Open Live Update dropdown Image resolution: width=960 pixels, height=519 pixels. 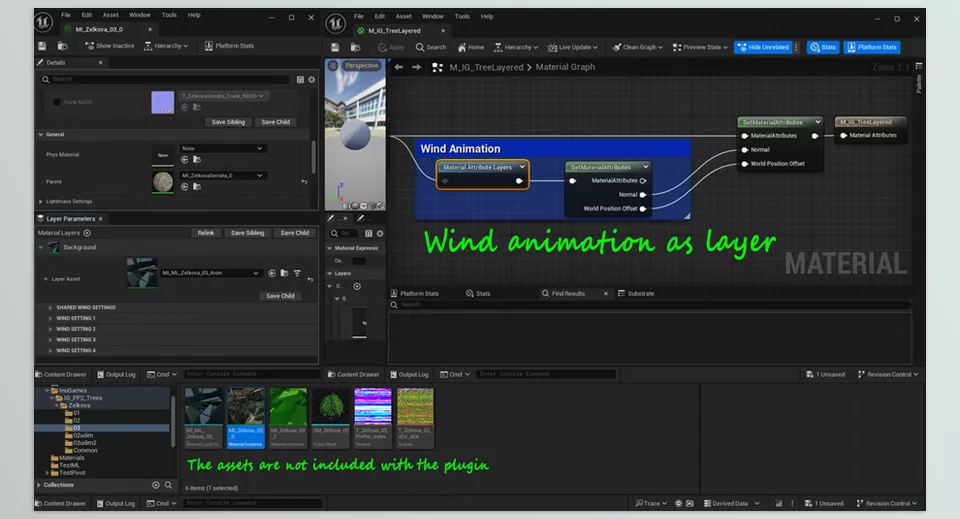coord(572,47)
